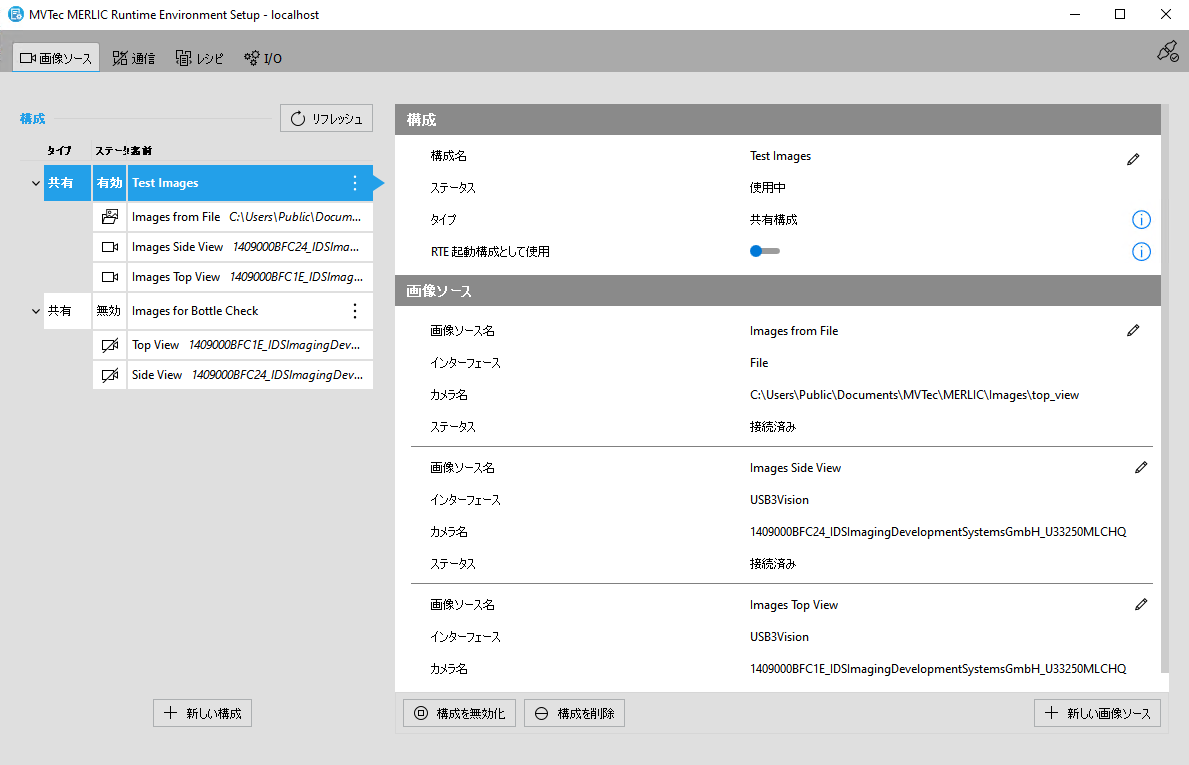Screen dimensions: 1189x765
Task: Show info about RTE startup configuration
Action: [x=1141, y=252]
